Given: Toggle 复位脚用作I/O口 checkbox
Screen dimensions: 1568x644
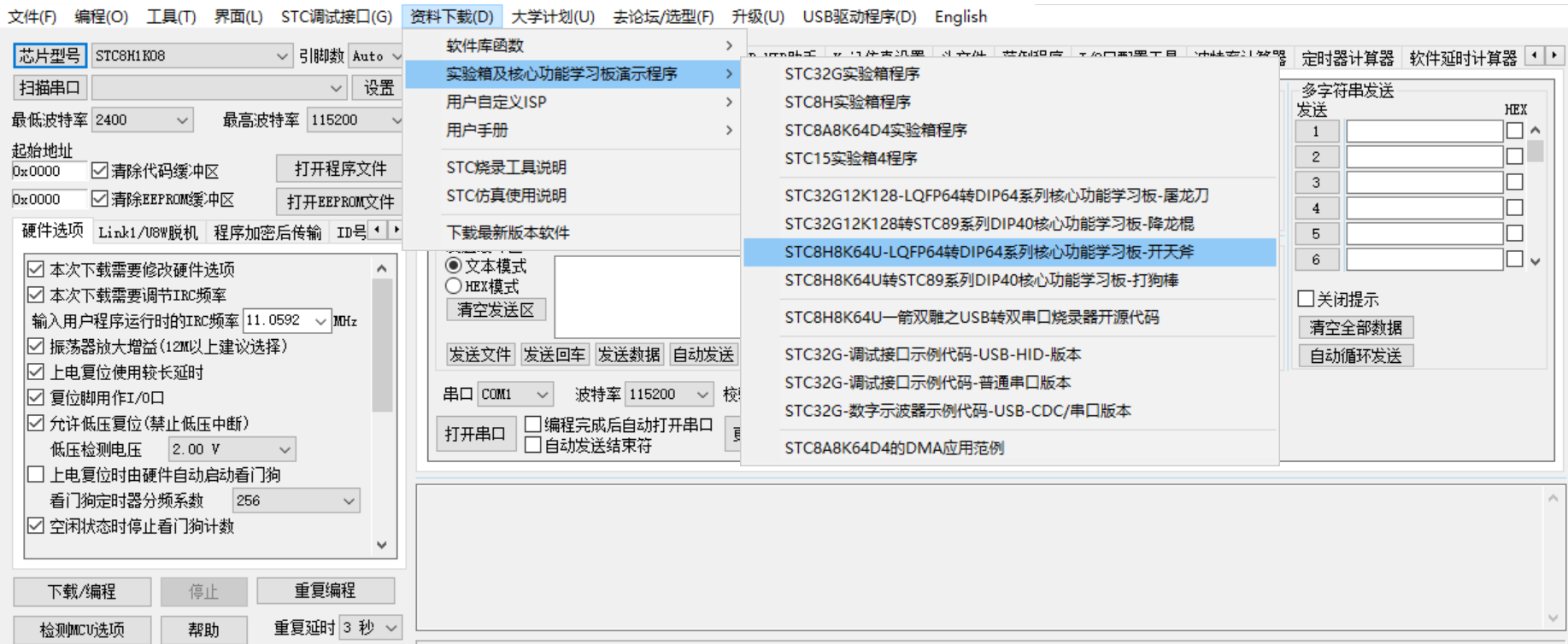Looking at the screenshot, I should click(36, 398).
